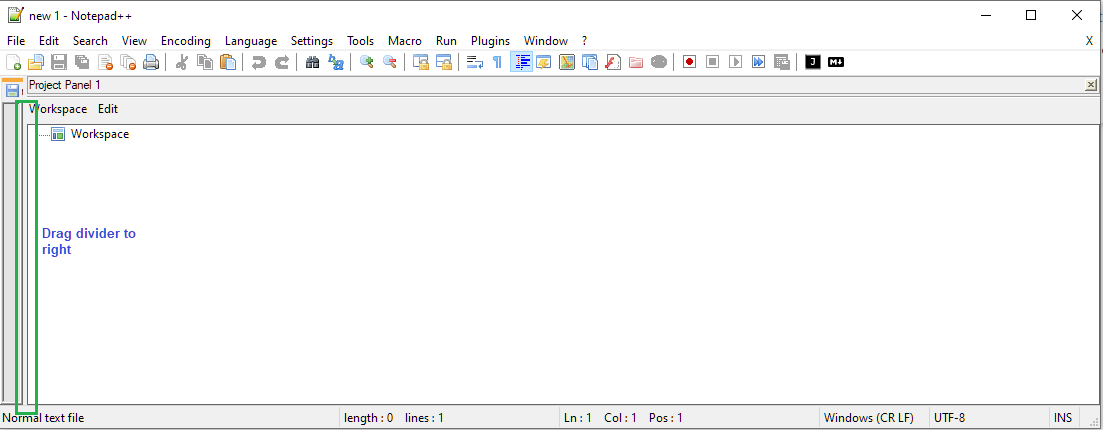Open Find using the binoculars icon

312,62
